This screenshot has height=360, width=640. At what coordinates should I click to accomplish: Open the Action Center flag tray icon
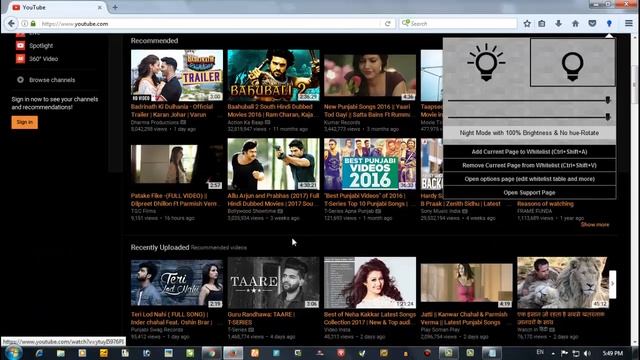tap(564, 353)
